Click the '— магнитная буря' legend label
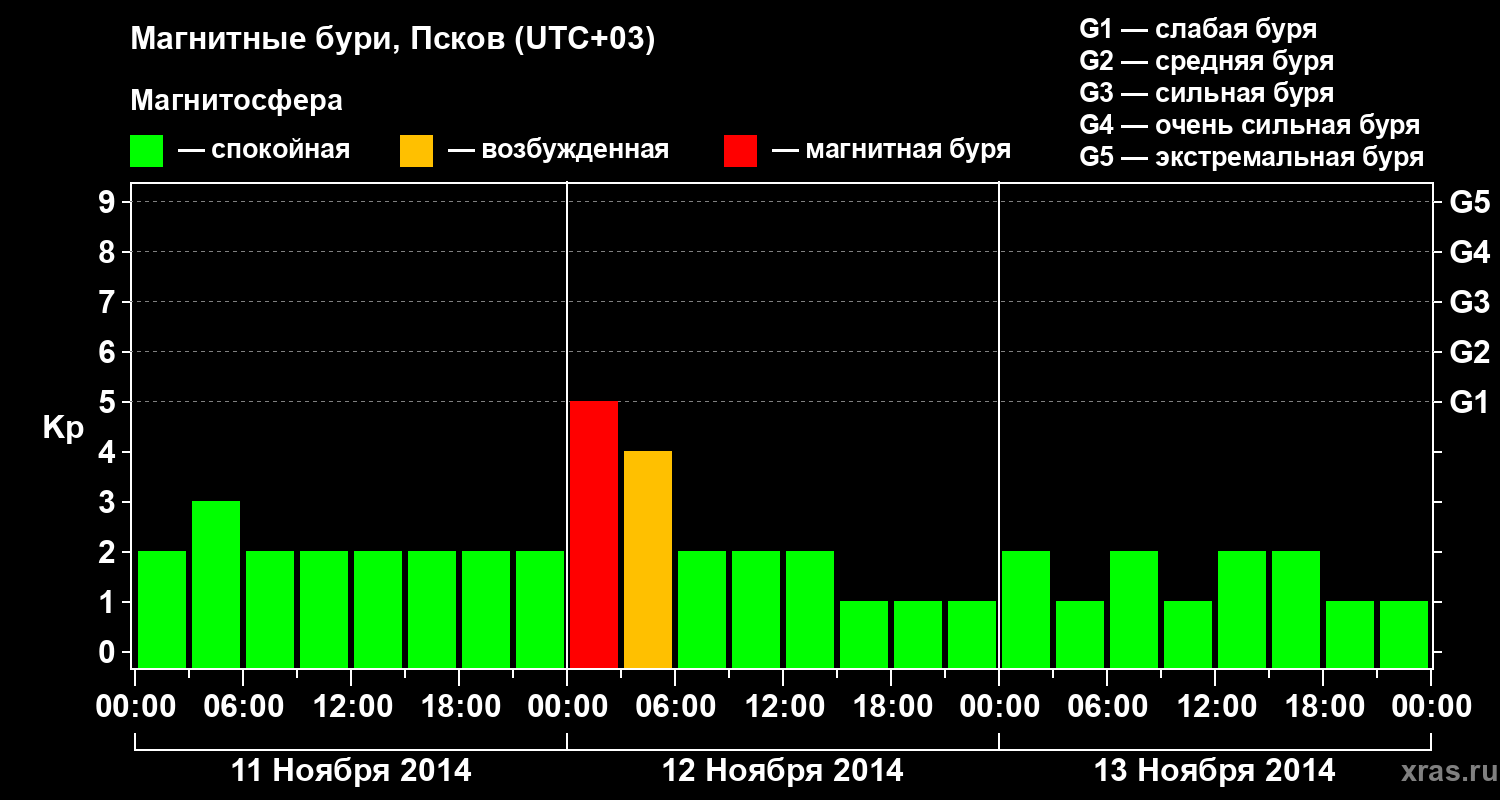Screen dimensions: 1500x800 tap(891, 150)
